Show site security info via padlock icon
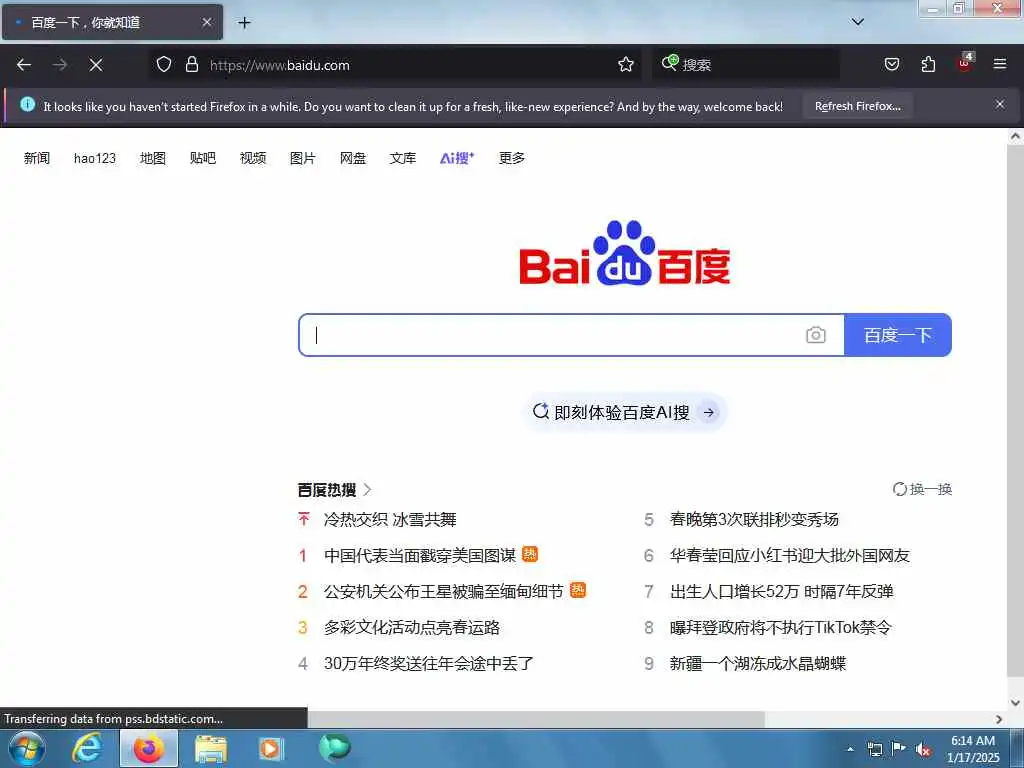1024x768 pixels. click(x=191, y=64)
